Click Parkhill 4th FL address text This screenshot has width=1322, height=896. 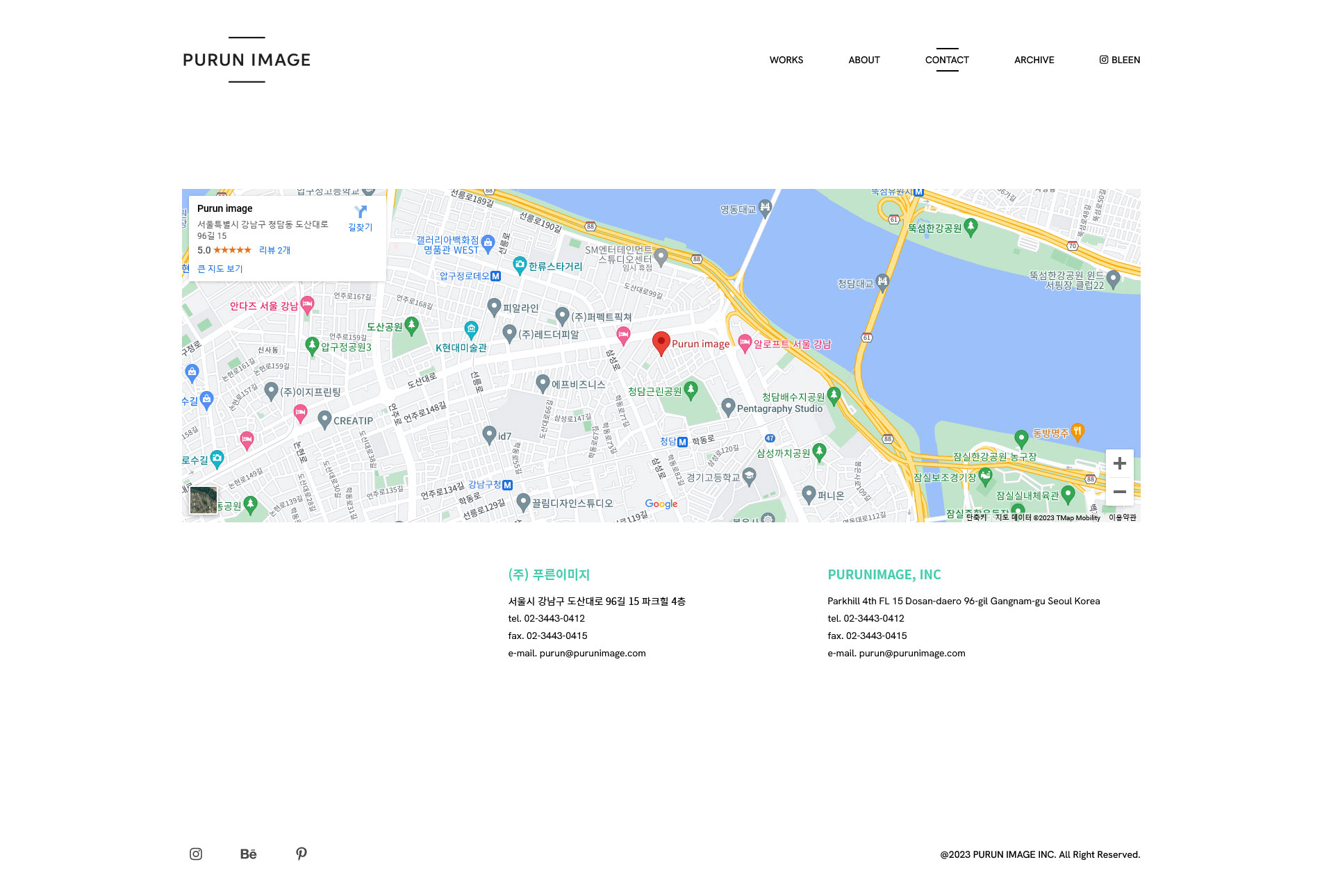pos(964,601)
